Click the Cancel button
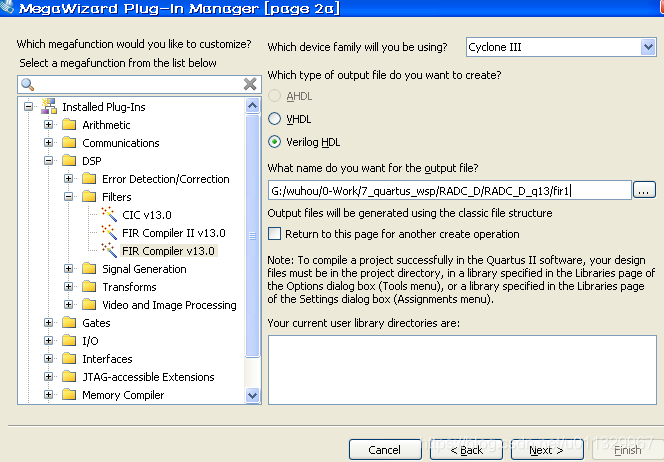This screenshot has width=664, height=462. 385,450
